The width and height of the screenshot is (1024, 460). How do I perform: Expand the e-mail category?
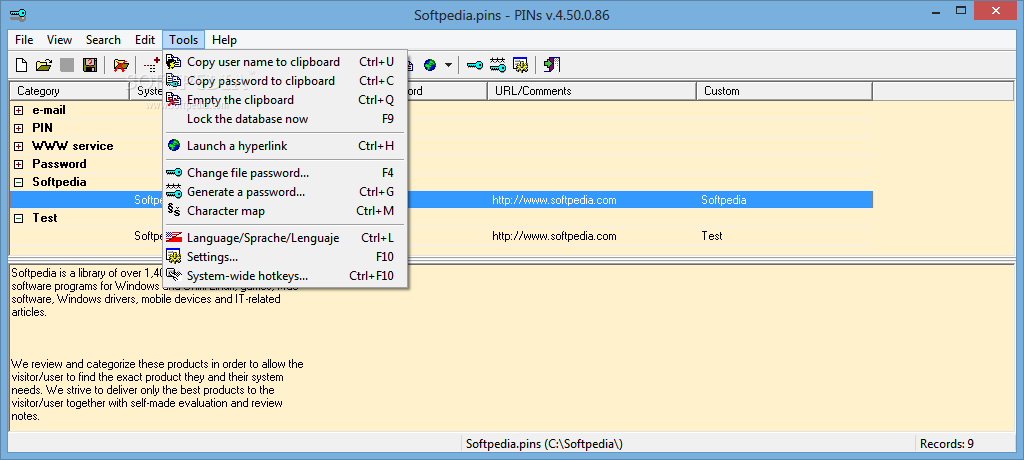pyautogui.click(x=18, y=110)
